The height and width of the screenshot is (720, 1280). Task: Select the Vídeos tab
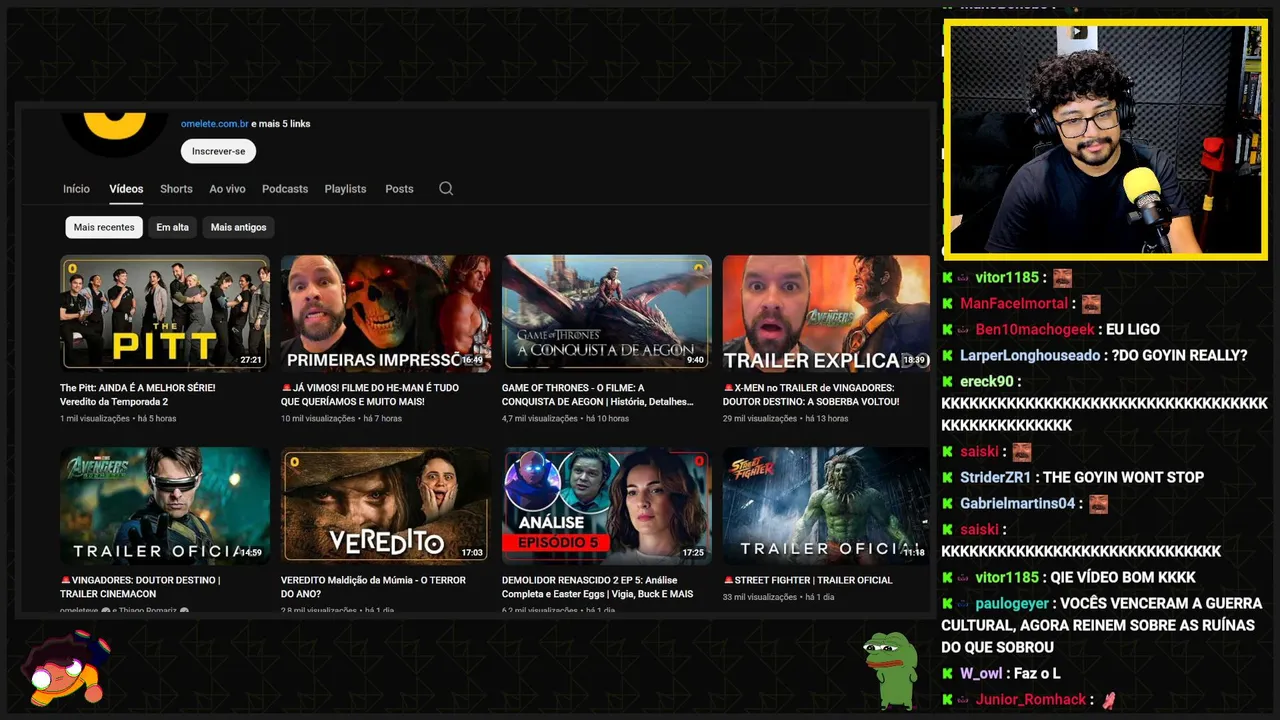[126, 188]
